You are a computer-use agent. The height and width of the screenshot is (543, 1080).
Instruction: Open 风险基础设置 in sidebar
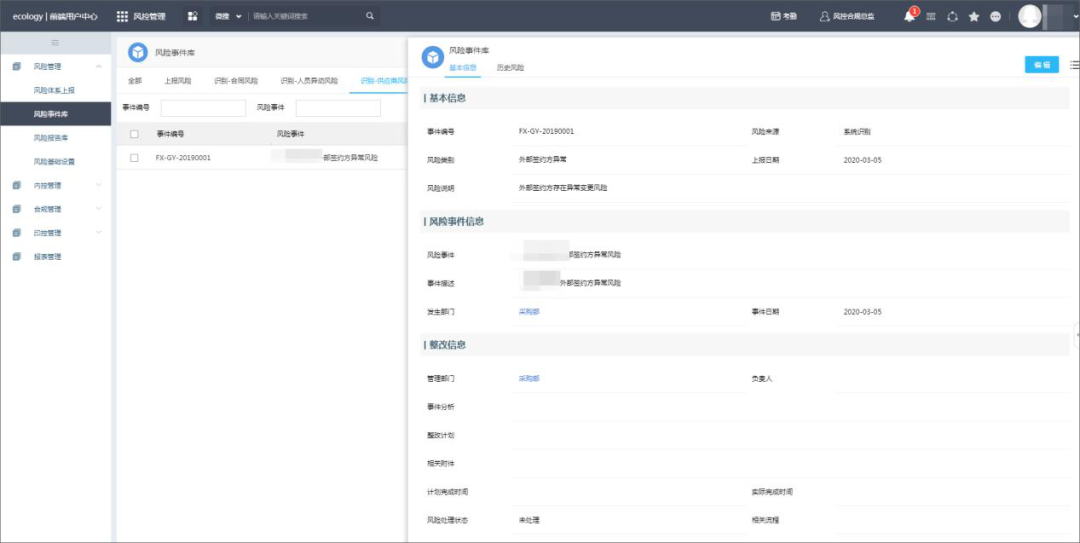point(54,162)
